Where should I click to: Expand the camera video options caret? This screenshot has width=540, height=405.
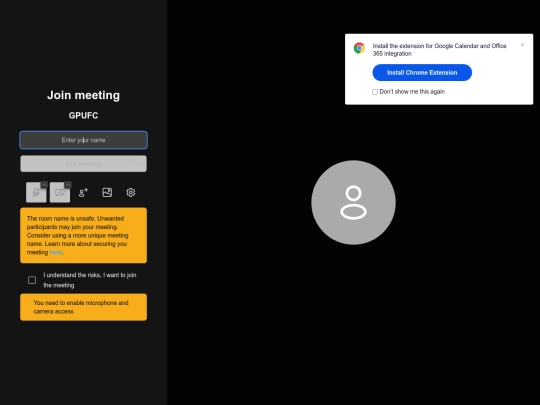click(68, 185)
